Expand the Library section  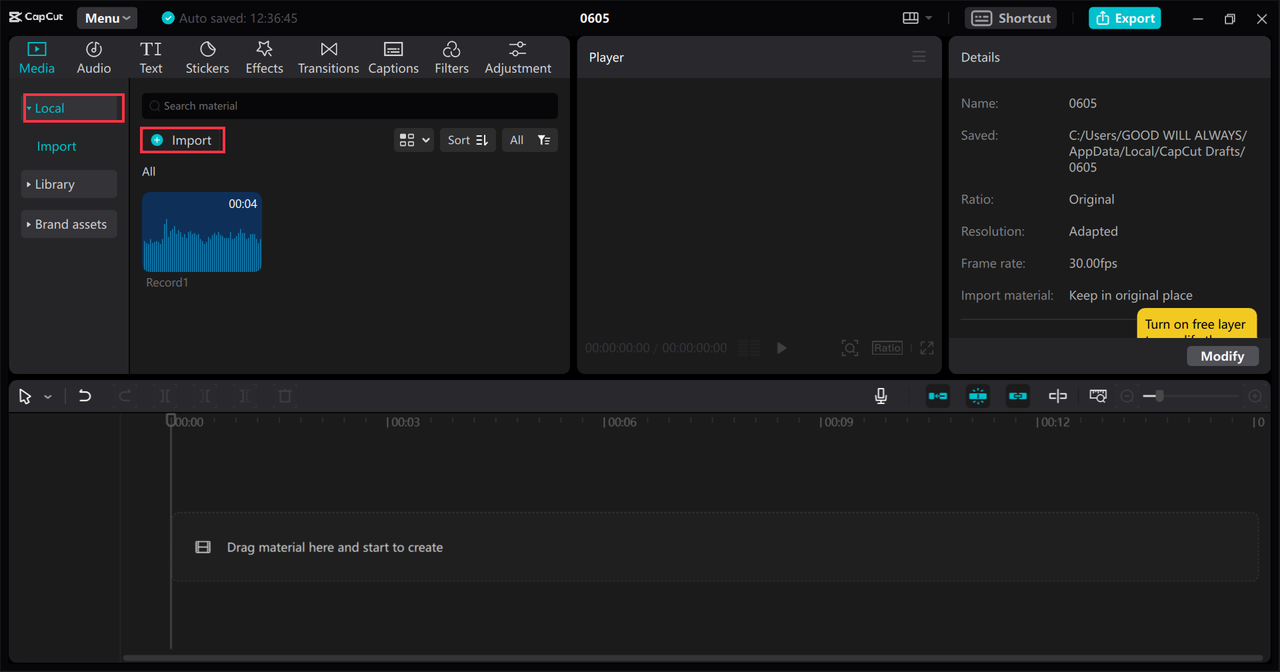69,184
